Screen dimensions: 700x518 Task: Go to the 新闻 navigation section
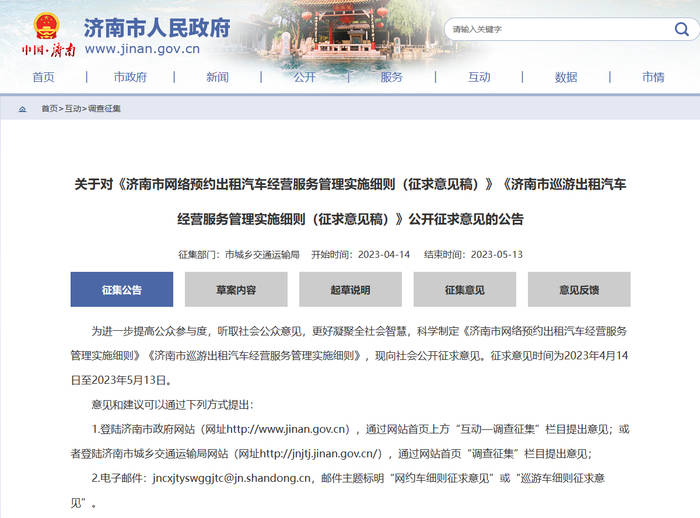click(x=217, y=77)
